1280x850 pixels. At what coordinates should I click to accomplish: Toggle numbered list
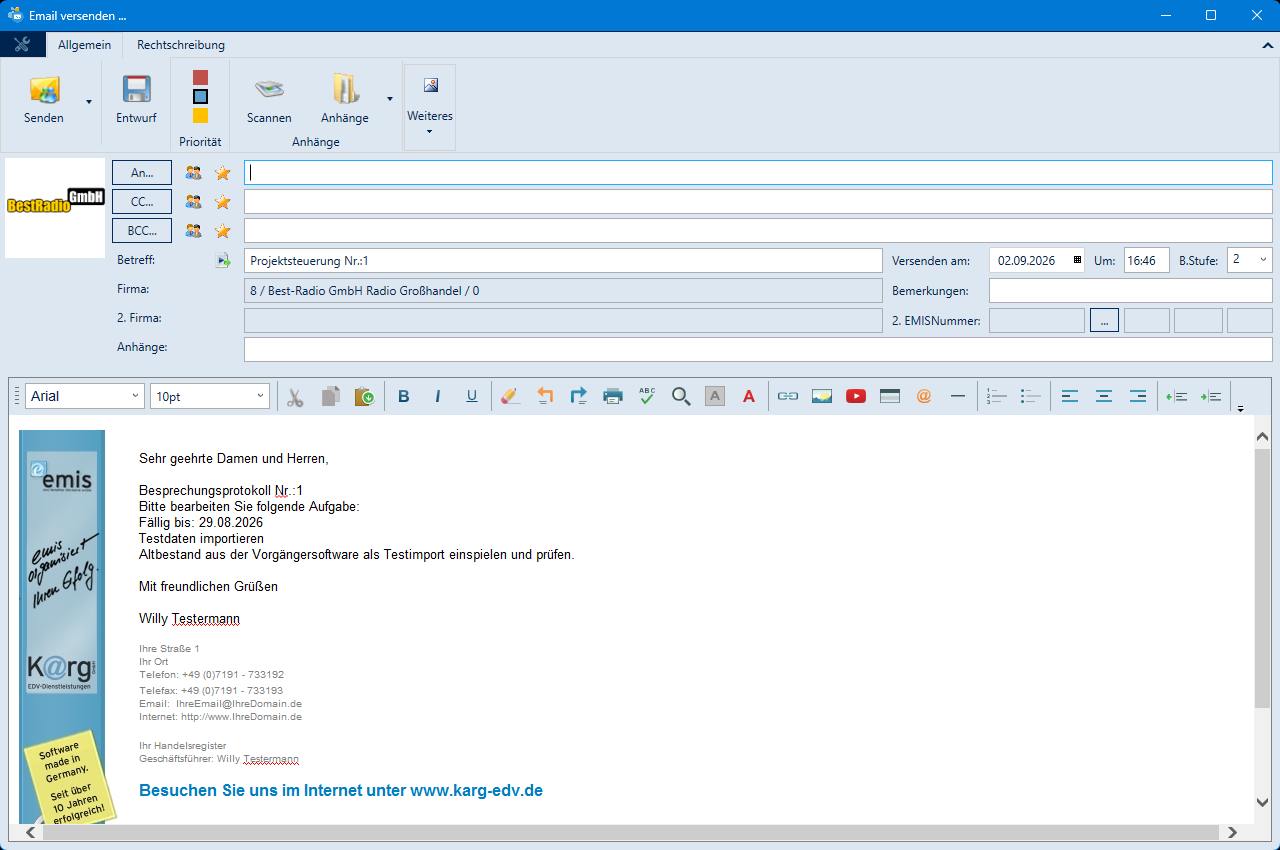coord(996,396)
